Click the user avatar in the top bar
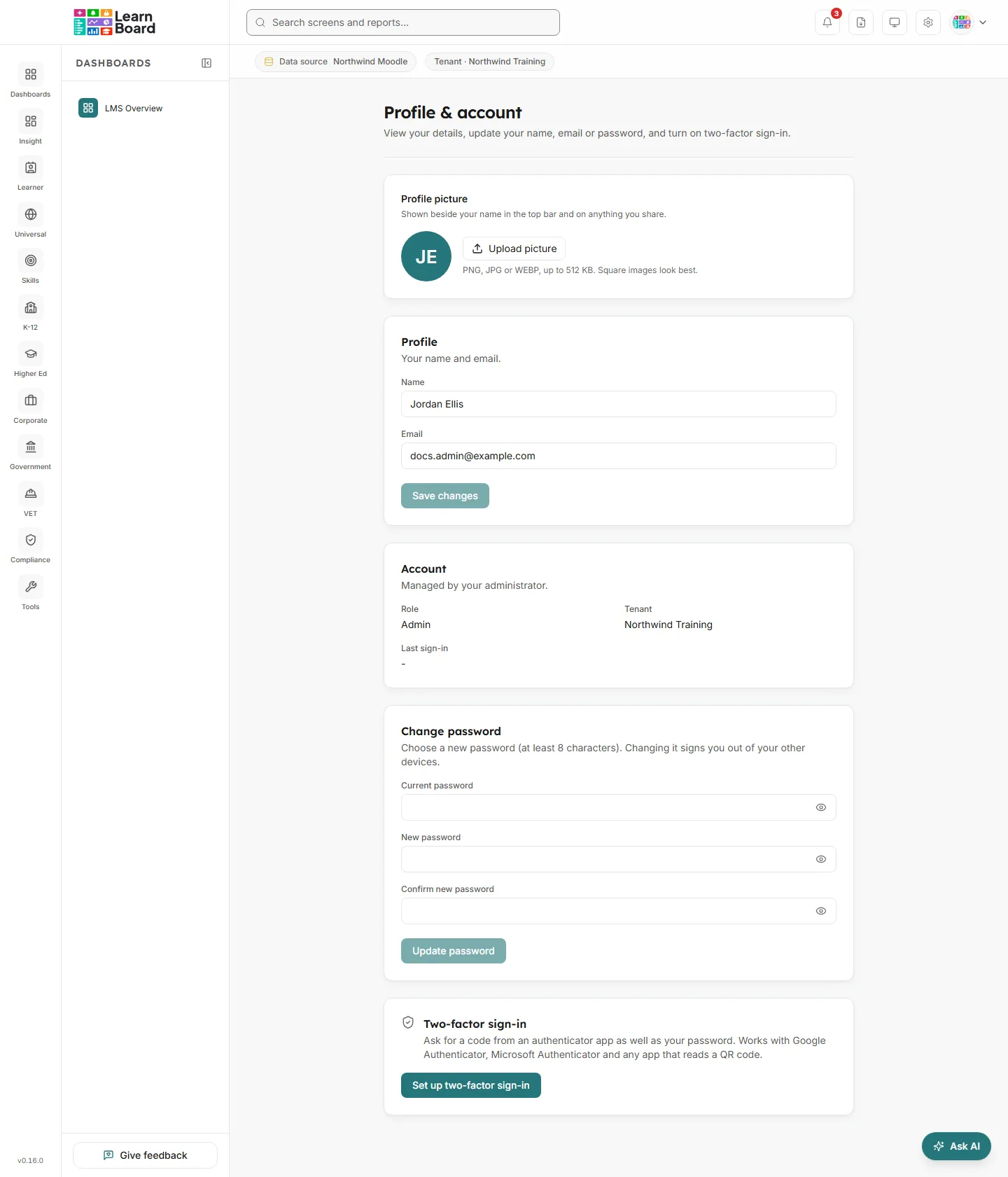1008x1177 pixels. click(962, 22)
